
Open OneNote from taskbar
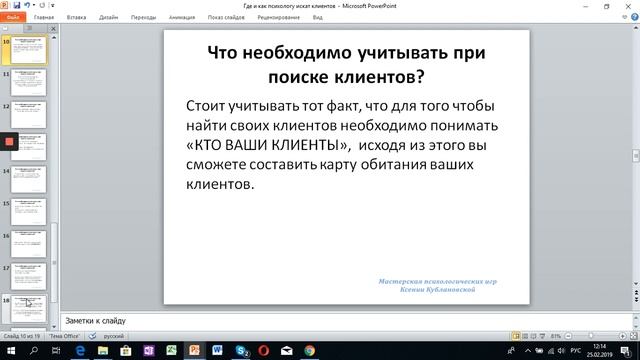(x=149, y=351)
